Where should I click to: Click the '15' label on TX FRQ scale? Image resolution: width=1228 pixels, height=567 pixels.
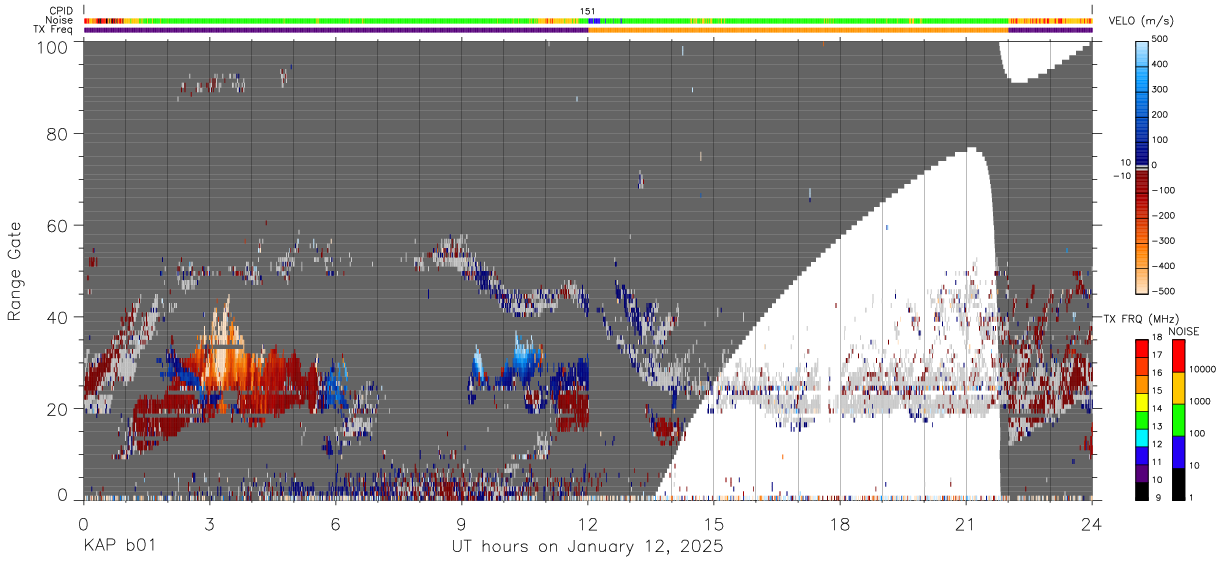tap(1159, 391)
